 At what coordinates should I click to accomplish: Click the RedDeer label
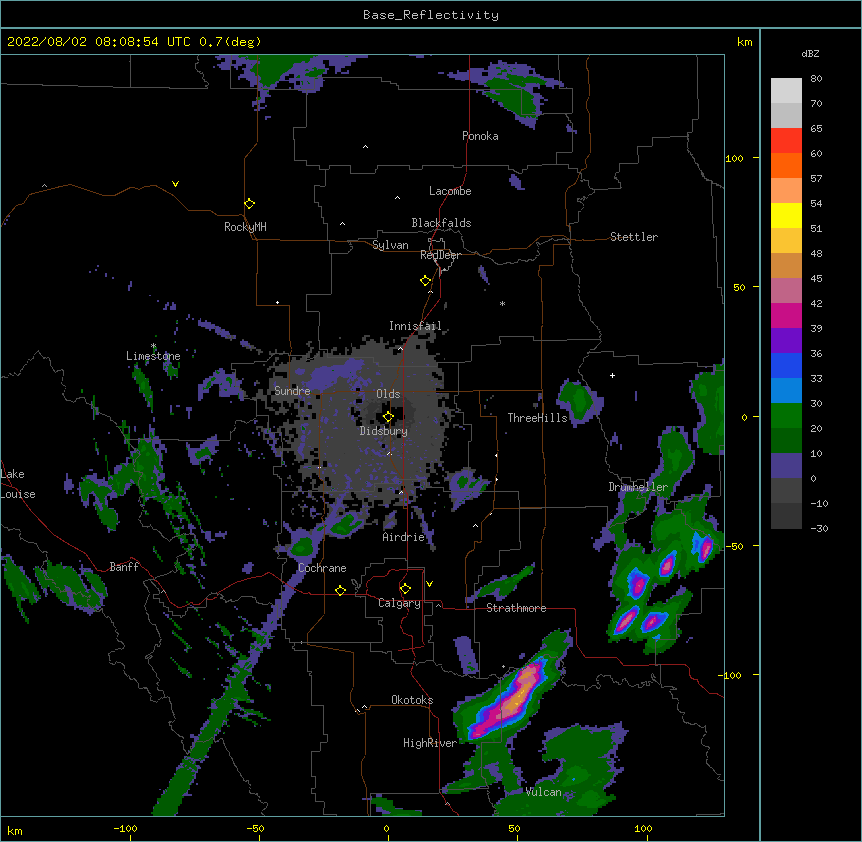pyautogui.click(x=440, y=255)
